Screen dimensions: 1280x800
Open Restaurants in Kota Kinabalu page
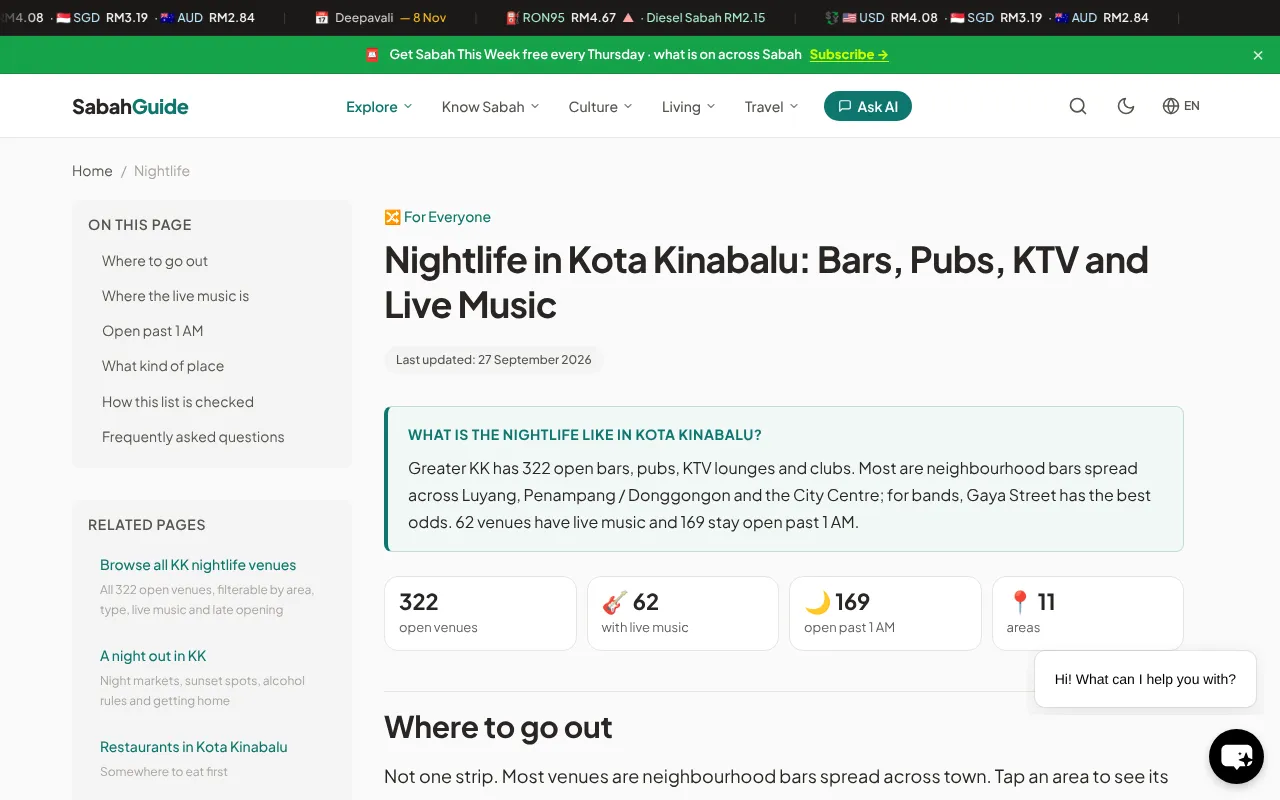tap(193, 747)
